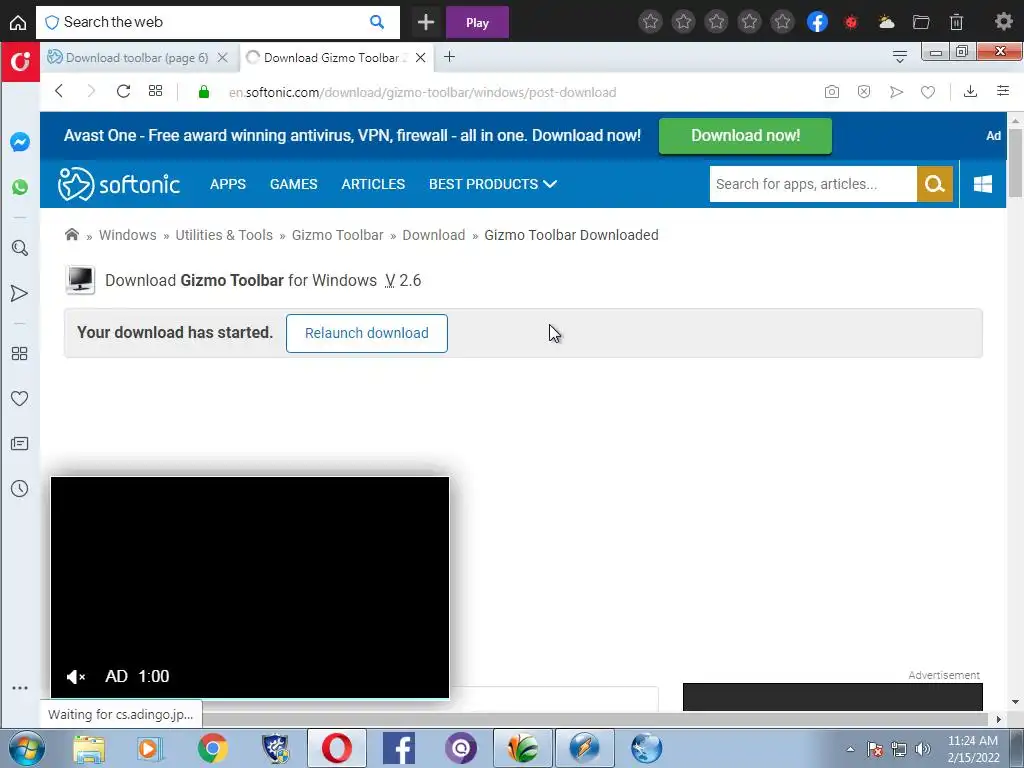Close the Download toolbar (page 6) tab
This screenshot has width=1024, height=768.
[x=223, y=57]
